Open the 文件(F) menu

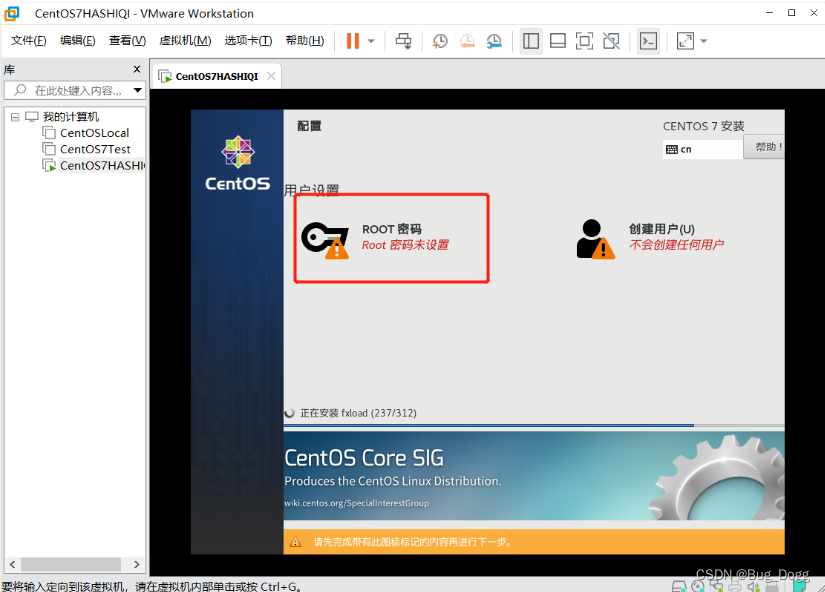coord(28,41)
